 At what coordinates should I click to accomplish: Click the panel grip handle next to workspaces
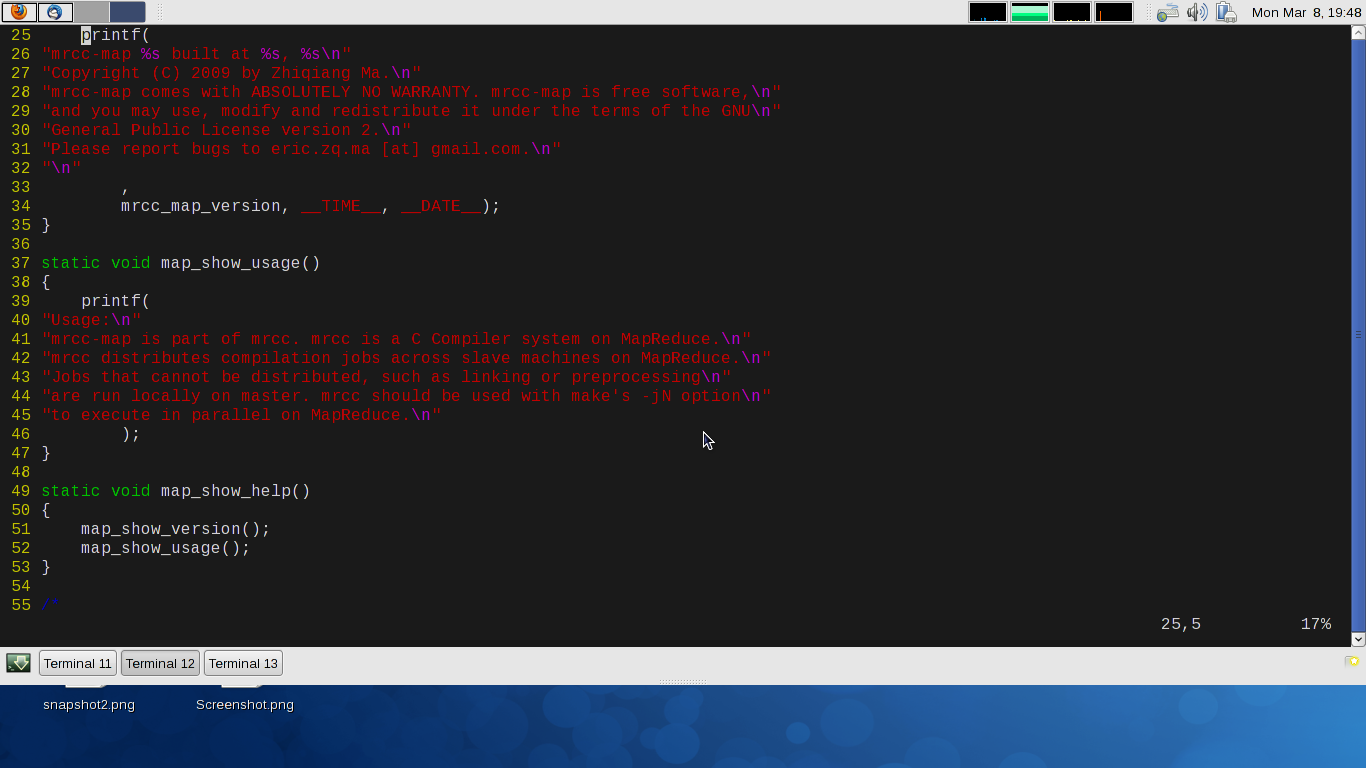point(159,12)
